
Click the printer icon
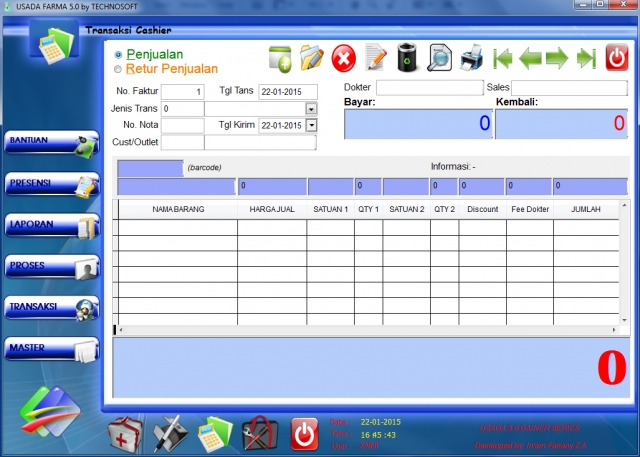point(471,59)
